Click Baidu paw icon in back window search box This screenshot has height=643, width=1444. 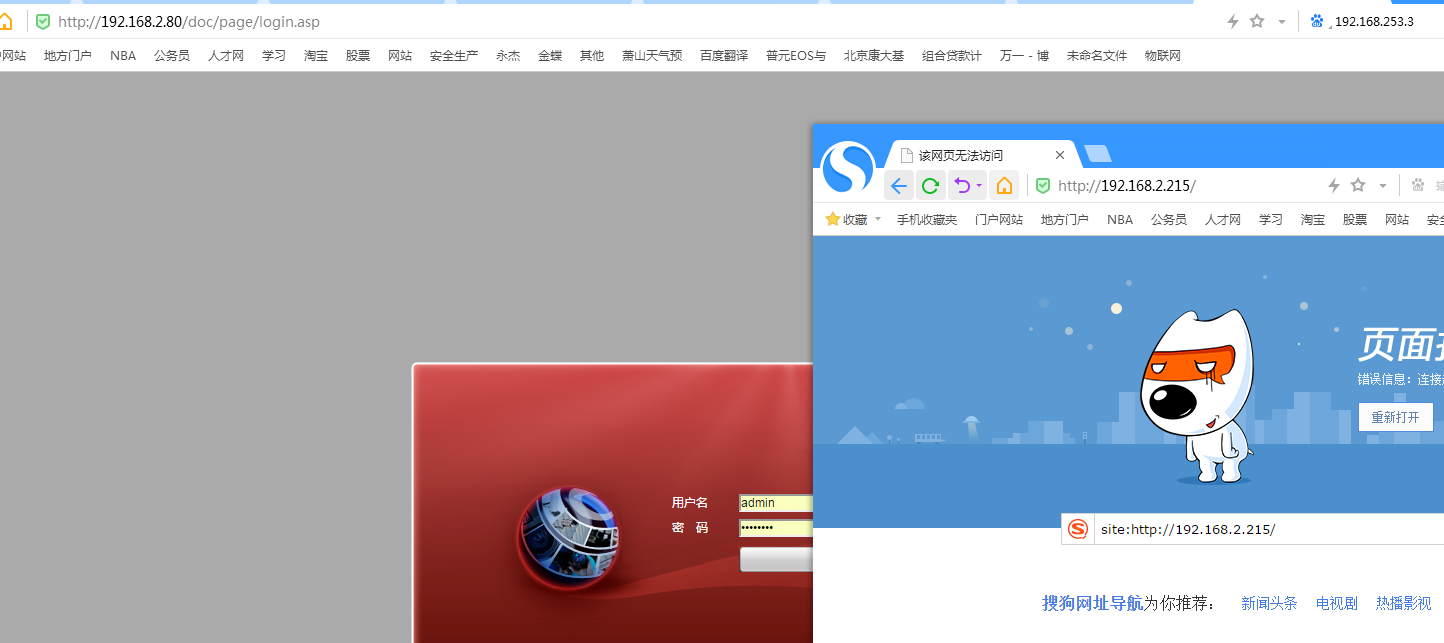(x=1317, y=21)
